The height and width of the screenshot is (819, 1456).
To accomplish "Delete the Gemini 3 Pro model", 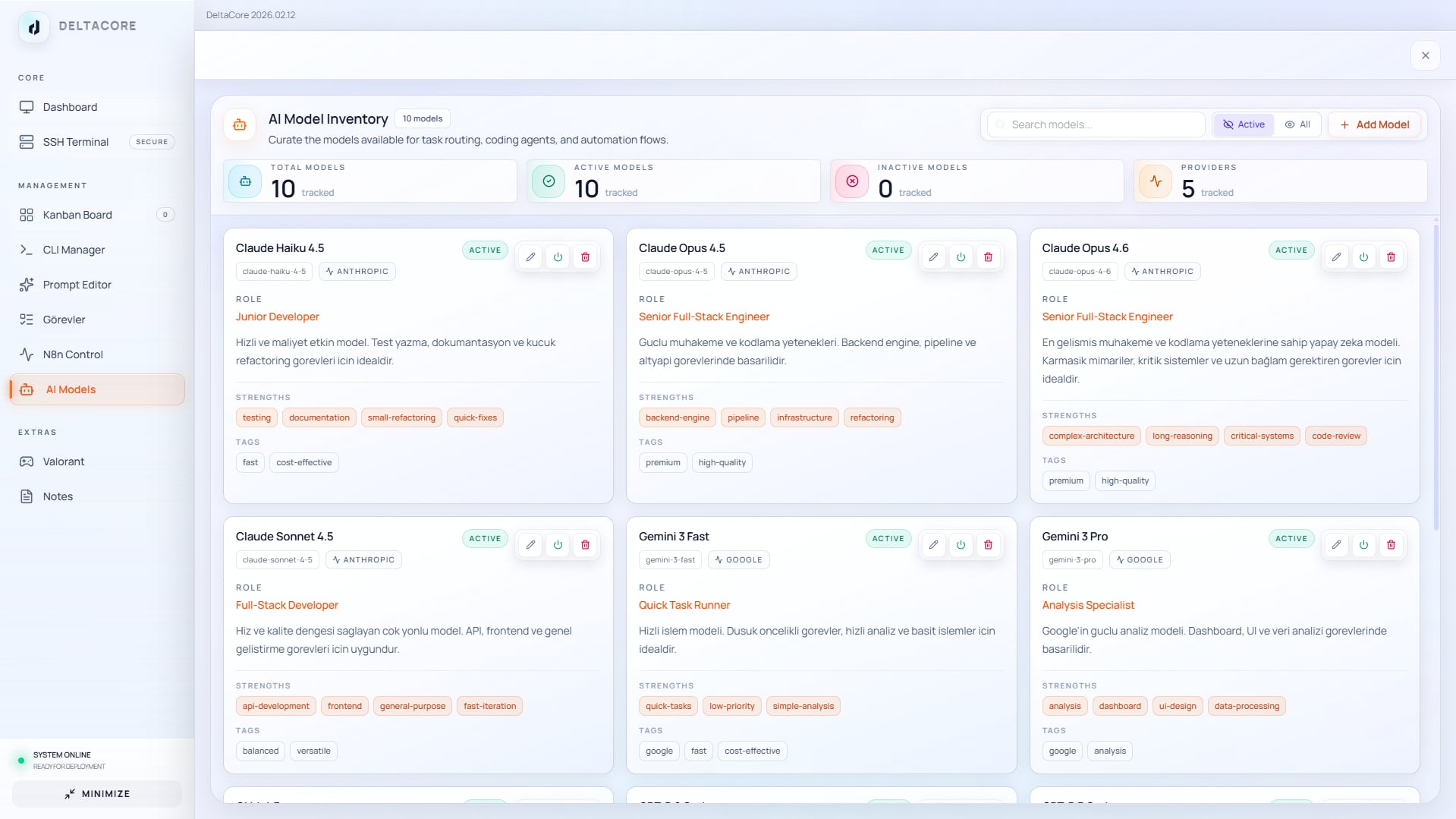I will (1391, 544).
